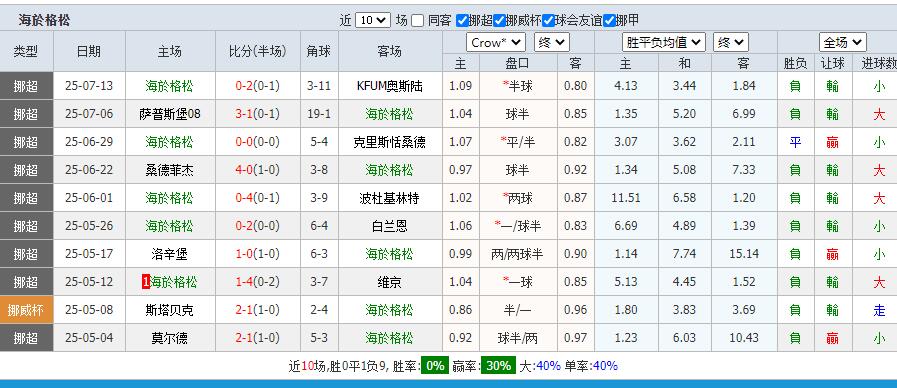
Task: Open the 桑德菲杰 team link
Action: click(169, 170)
